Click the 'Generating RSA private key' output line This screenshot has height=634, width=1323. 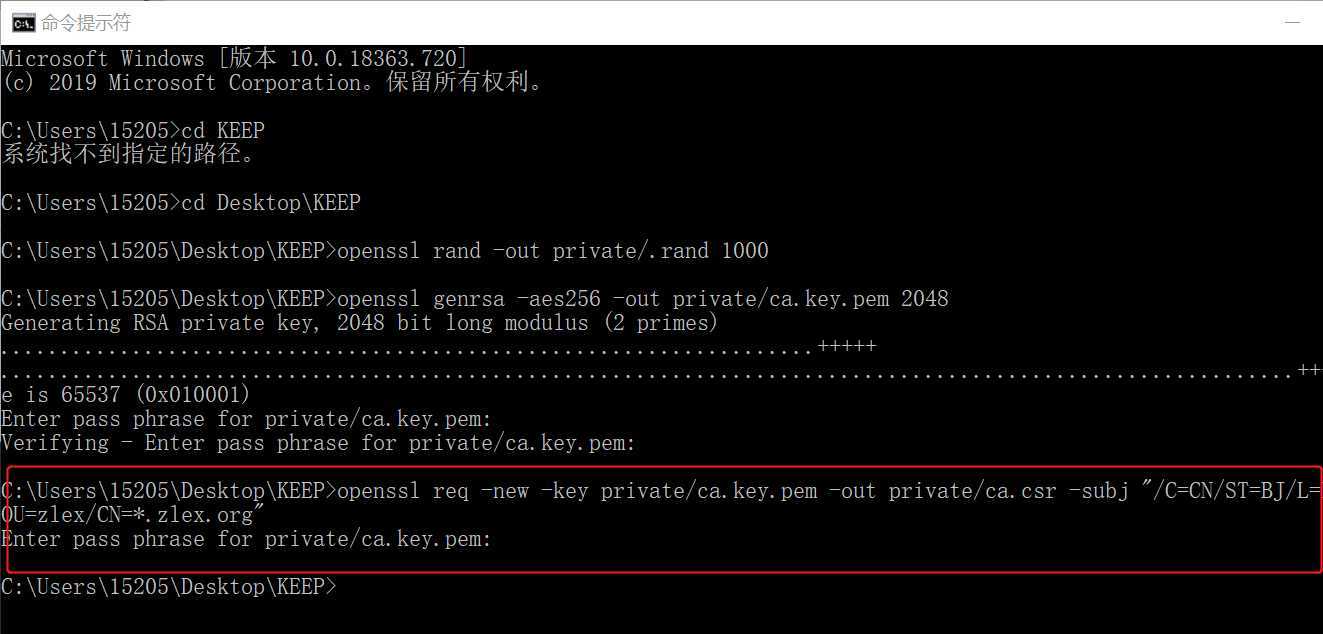(x=360, y=323)
